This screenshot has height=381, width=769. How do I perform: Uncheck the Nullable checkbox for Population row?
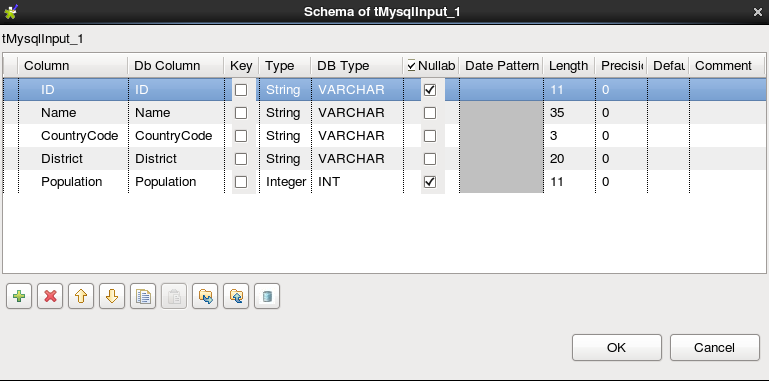(430, 182)
